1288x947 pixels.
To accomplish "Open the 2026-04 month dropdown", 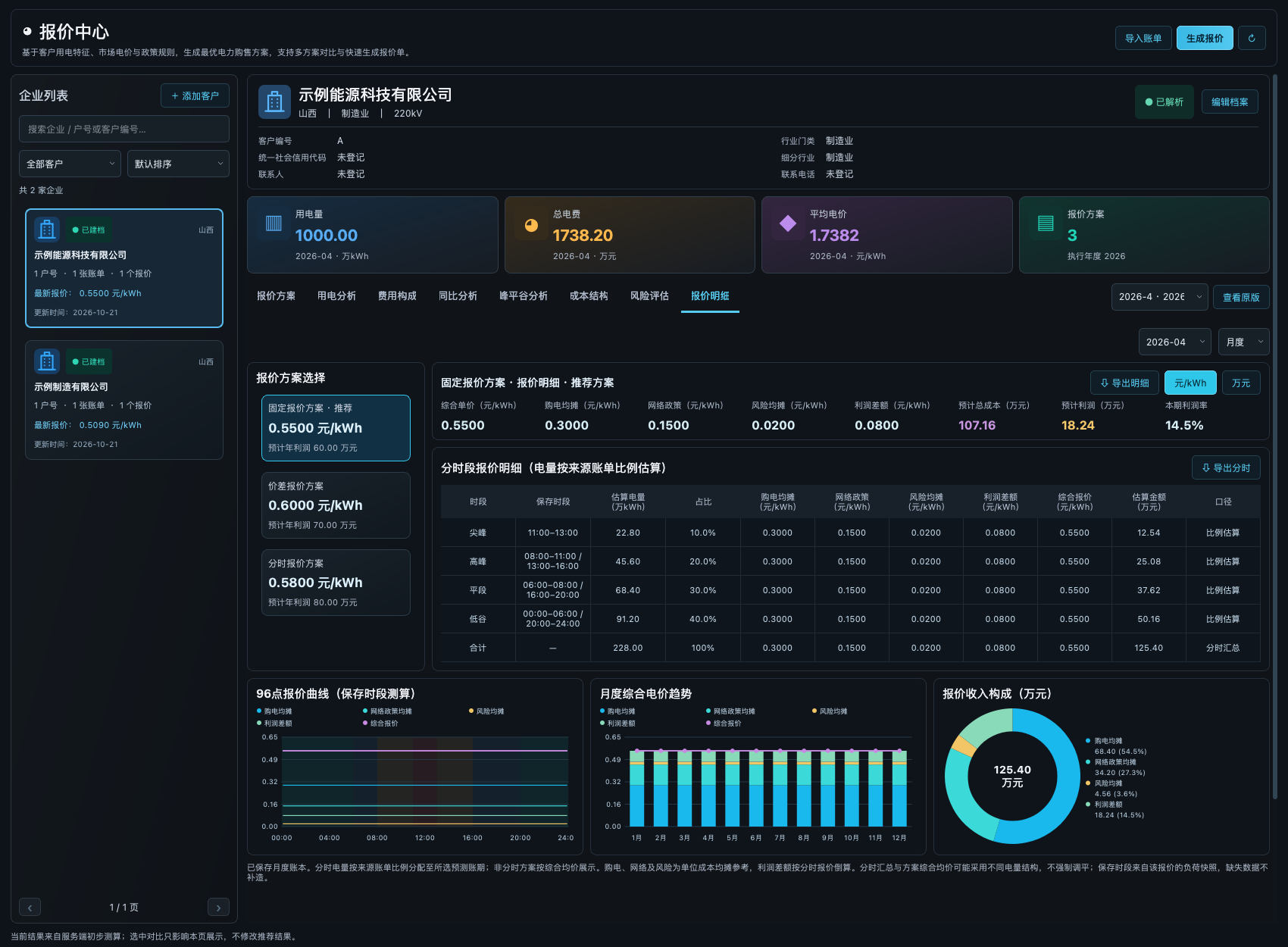I will click(x=1175, y=342).
